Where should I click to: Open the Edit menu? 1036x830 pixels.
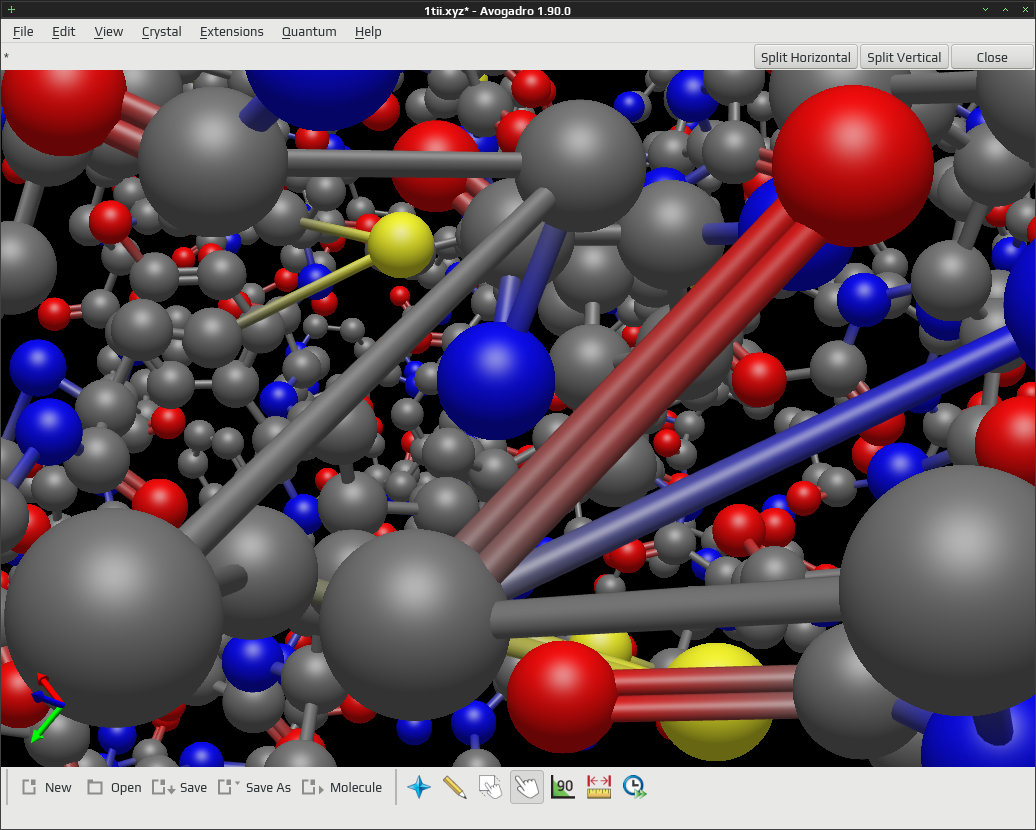(x=63, y=32)
